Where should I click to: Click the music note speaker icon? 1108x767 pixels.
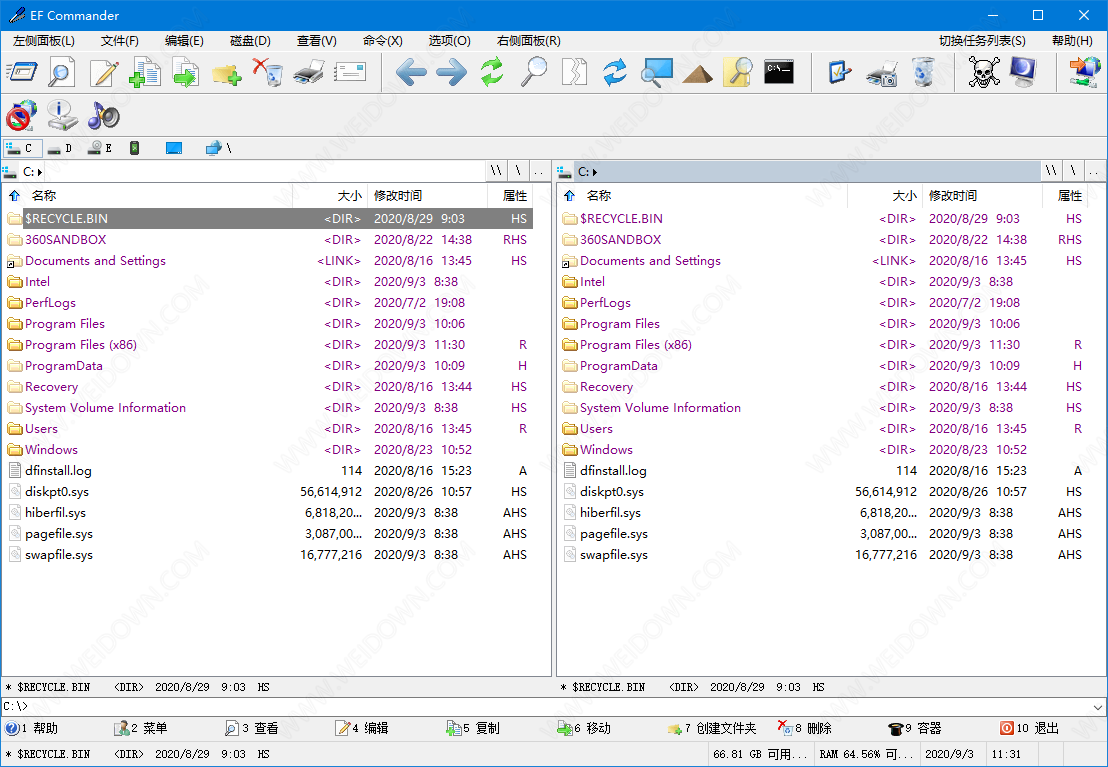click(103, 115)
